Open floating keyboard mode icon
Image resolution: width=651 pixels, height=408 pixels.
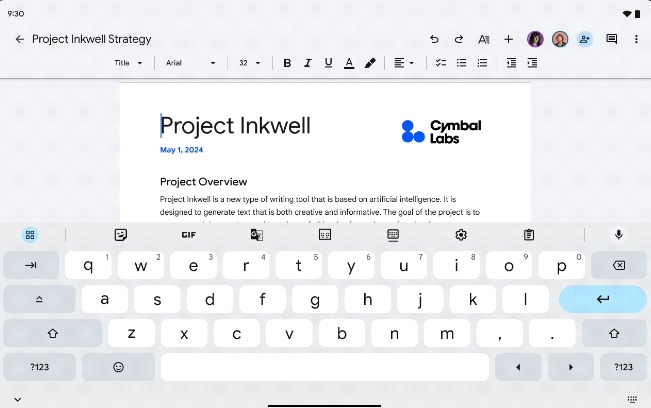click(x=393, y=235)
